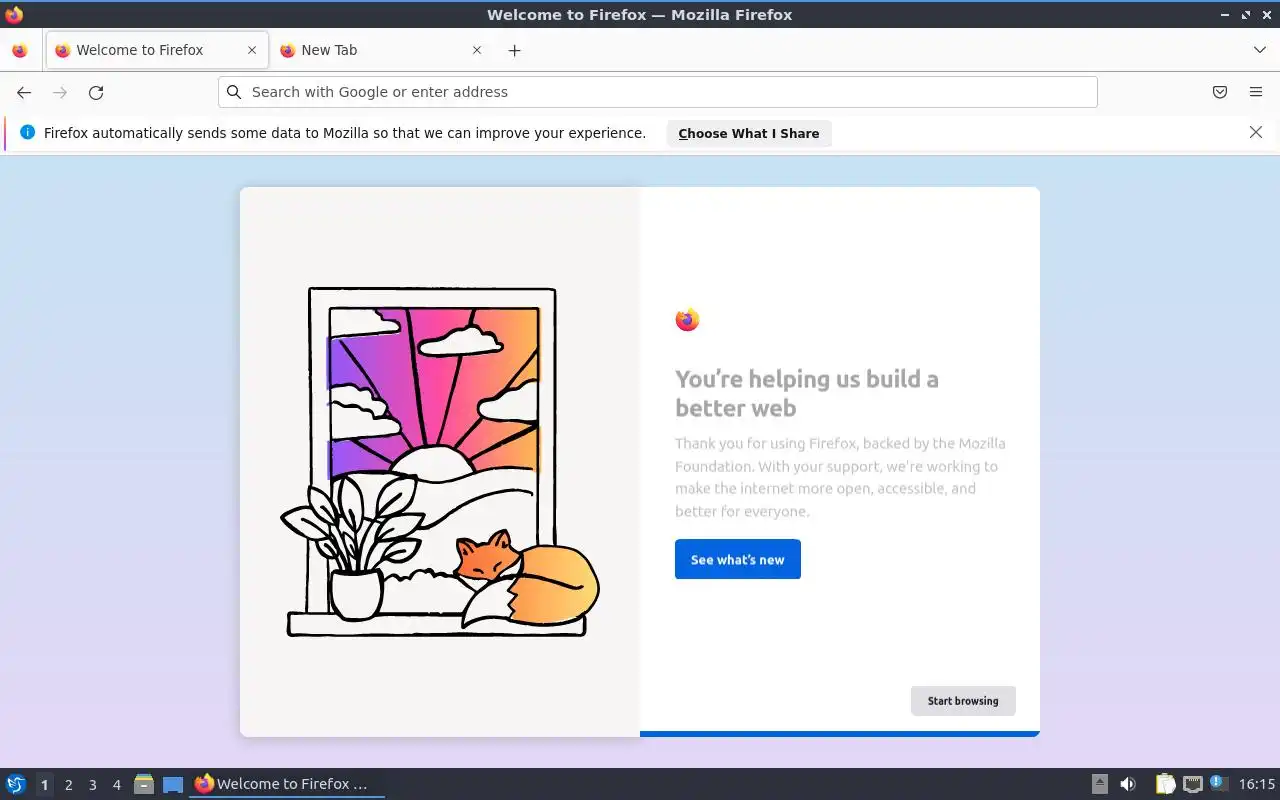
Task: Open the network connection tray icon
Action: click(x=1192, y=784)
